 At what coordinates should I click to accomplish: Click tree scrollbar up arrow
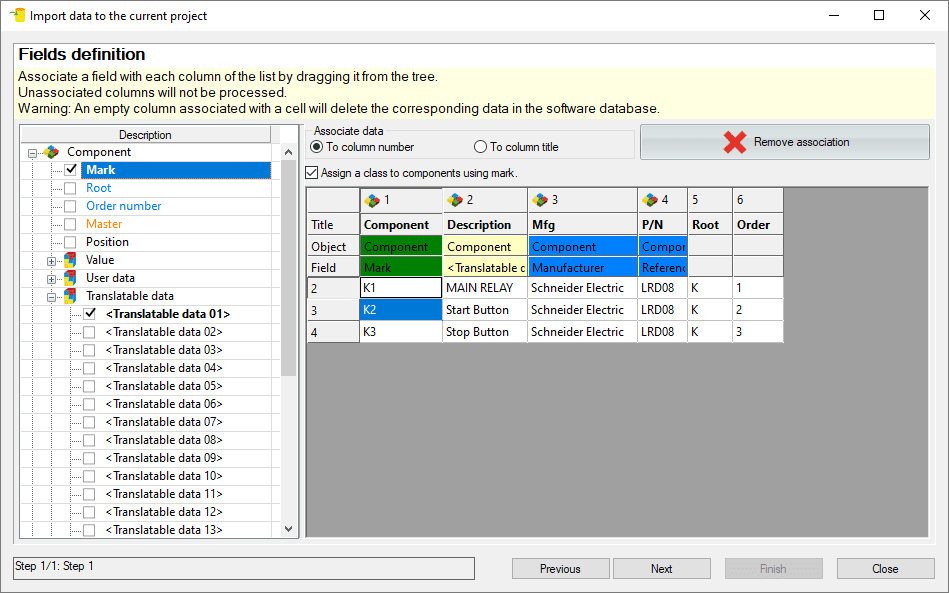(x=289, y=152)
